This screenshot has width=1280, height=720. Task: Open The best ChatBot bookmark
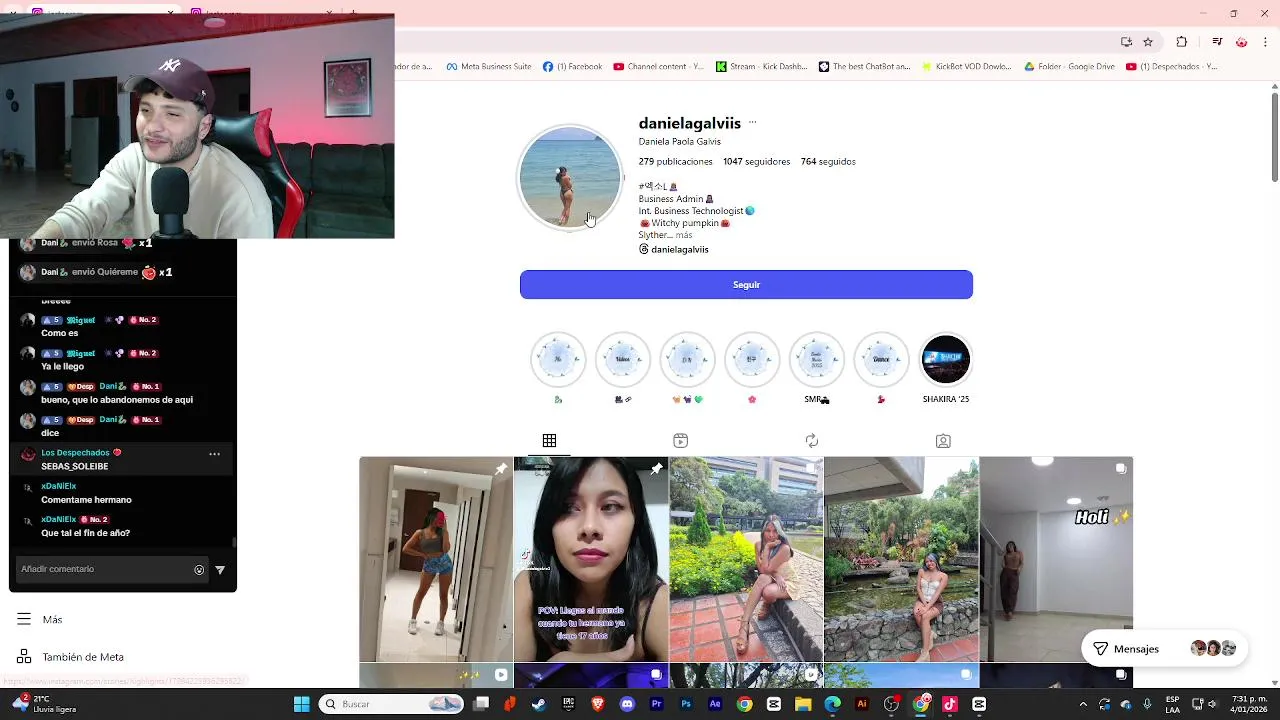[864, 67]
